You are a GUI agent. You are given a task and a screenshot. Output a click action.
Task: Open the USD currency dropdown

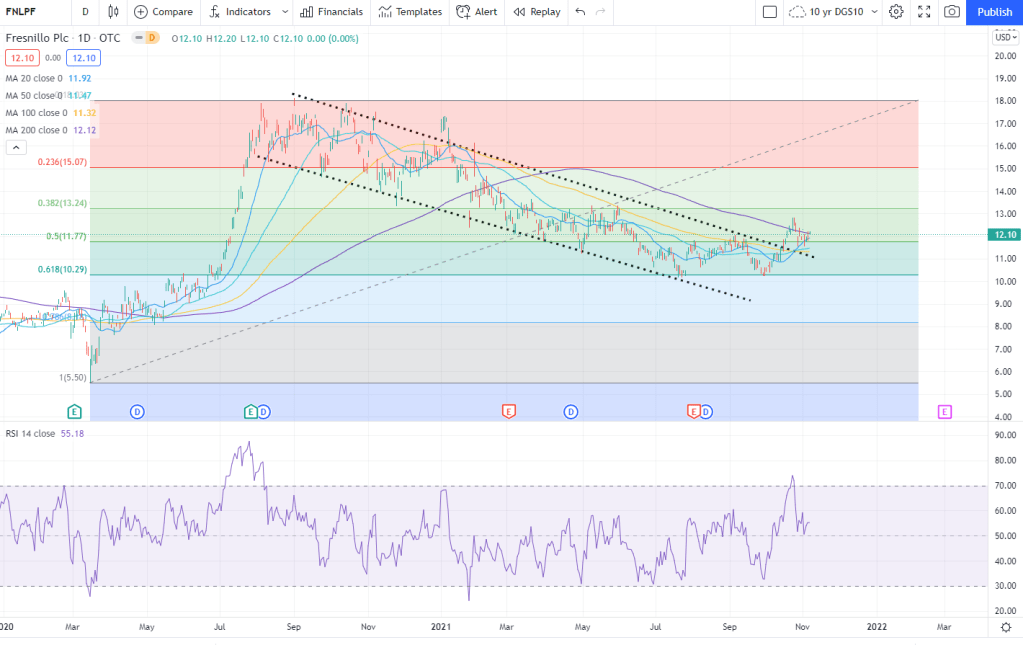point(1004,38)
